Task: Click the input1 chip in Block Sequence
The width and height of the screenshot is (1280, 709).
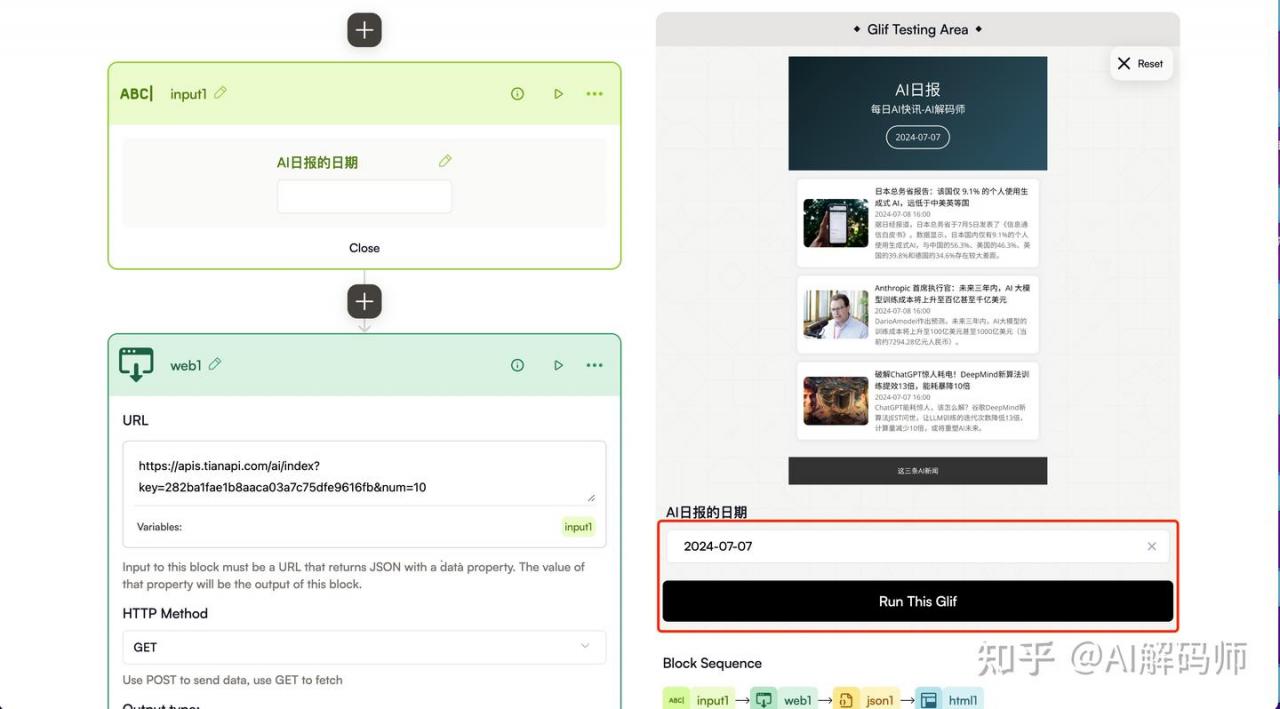Action: point(699,700)
